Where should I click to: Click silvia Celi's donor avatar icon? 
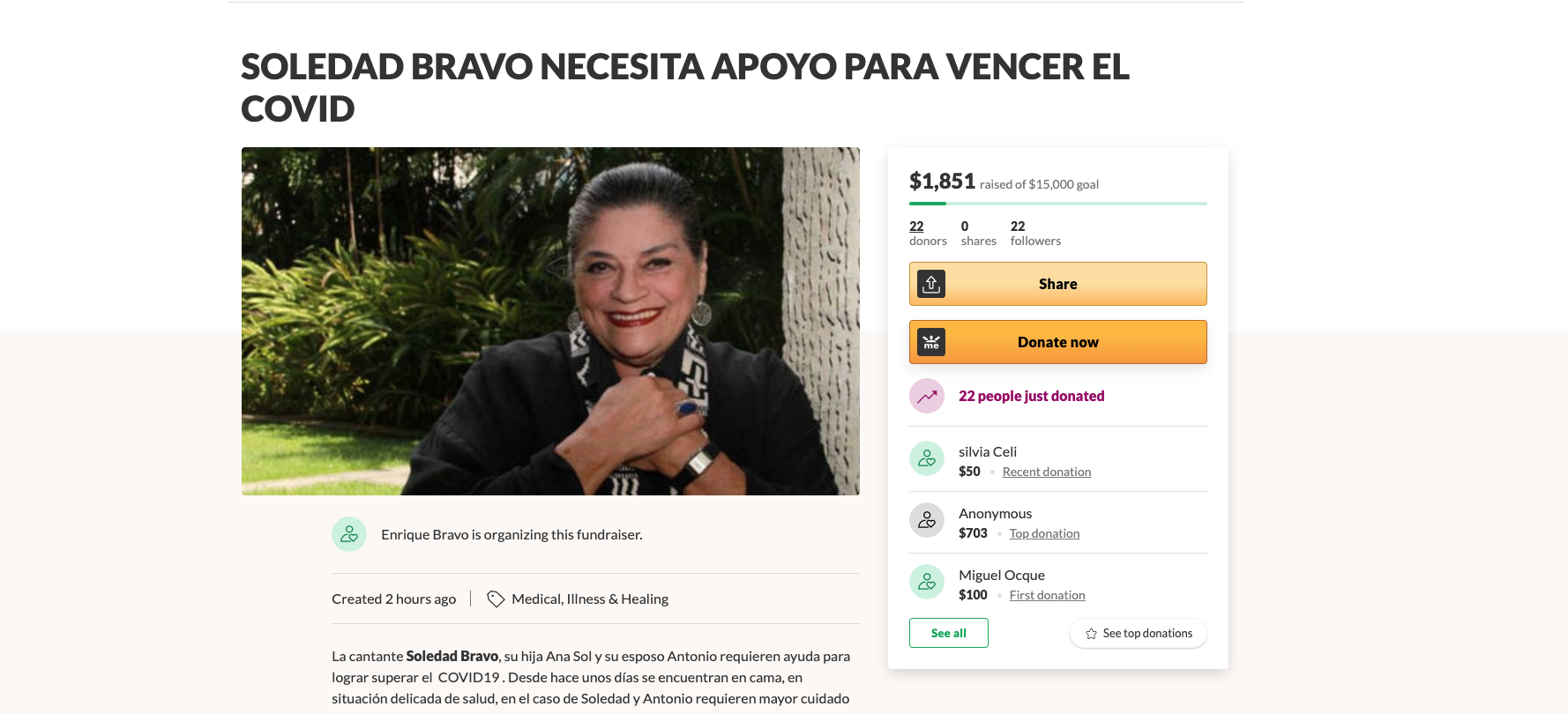[x=927, y=458]
